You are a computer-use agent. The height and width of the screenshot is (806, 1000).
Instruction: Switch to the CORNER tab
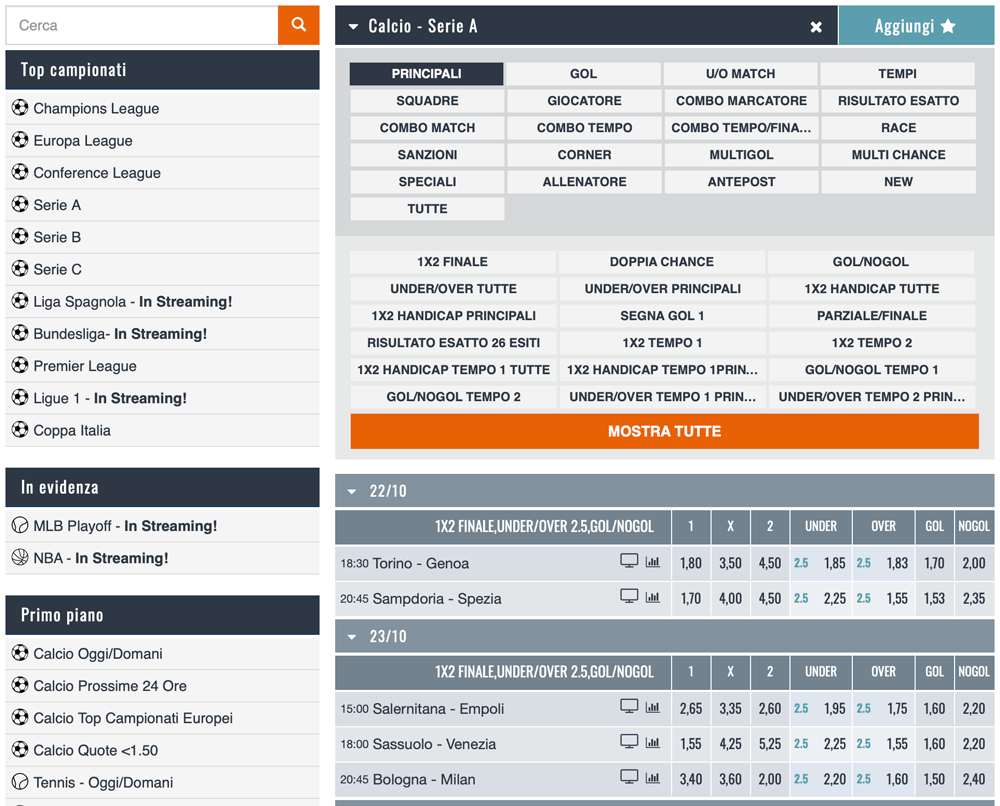(584, 155)
